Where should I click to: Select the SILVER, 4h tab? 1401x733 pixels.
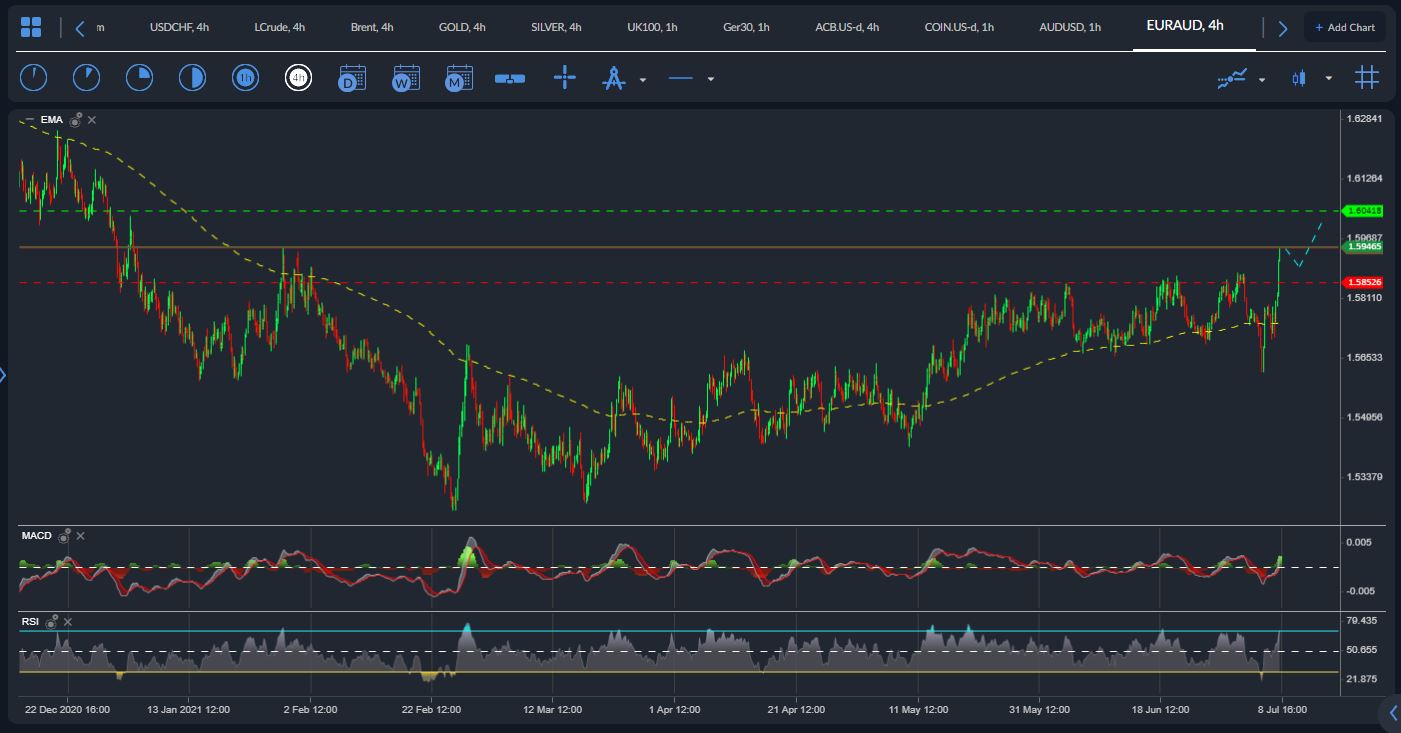[556, 27]
